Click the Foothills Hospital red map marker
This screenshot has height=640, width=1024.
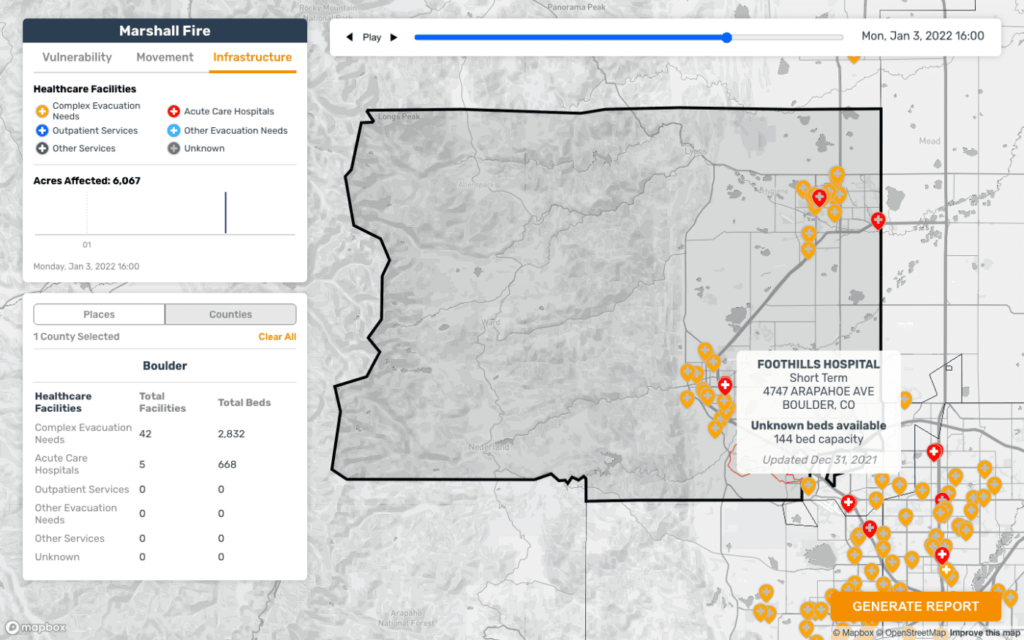coord(724,385)
